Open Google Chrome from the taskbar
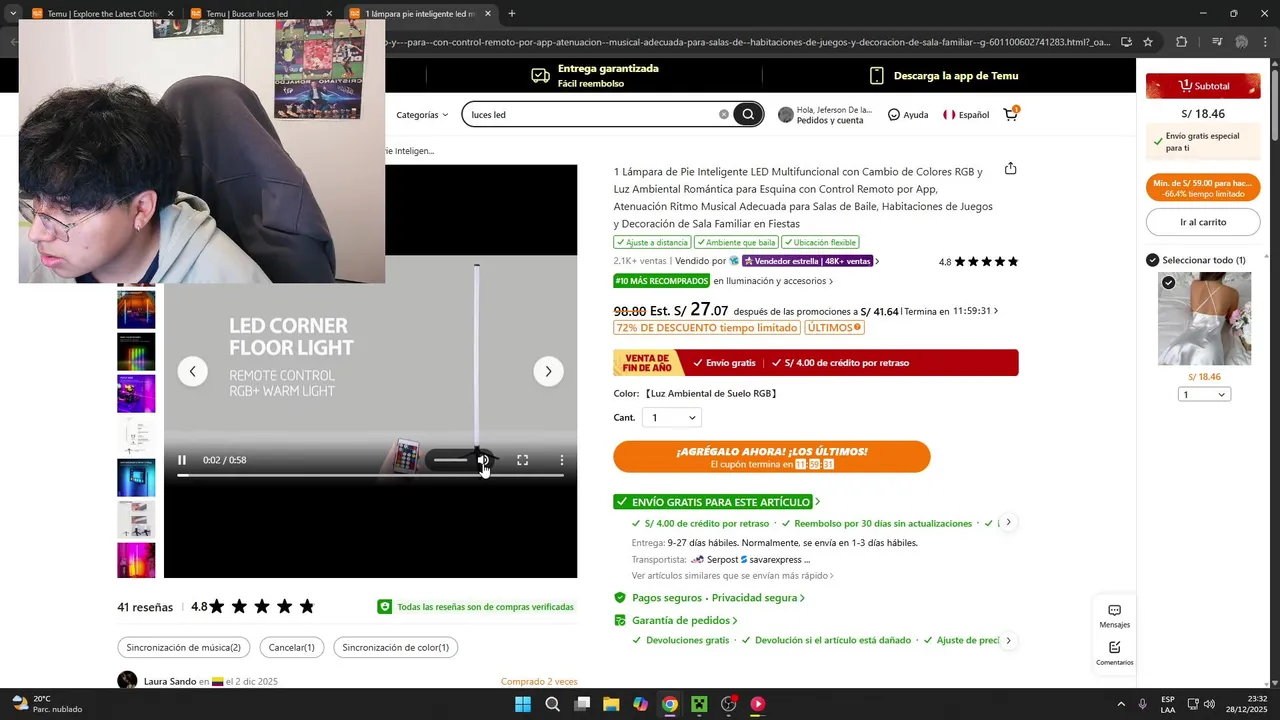 (x=669, y=704)
